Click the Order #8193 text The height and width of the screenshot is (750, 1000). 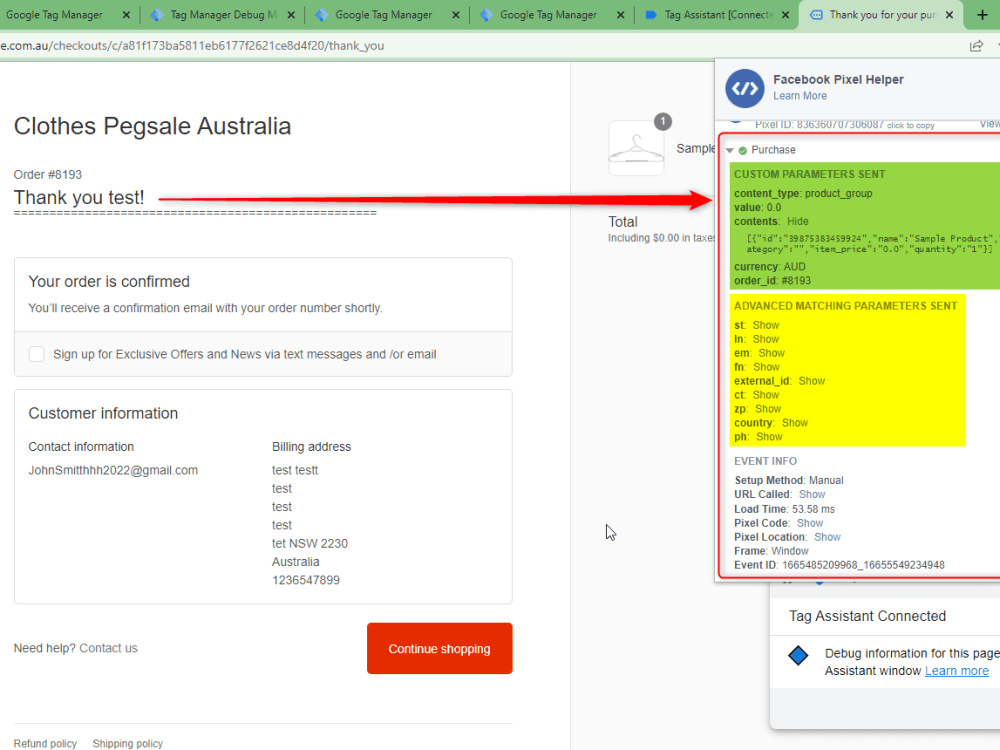(48, 175)
